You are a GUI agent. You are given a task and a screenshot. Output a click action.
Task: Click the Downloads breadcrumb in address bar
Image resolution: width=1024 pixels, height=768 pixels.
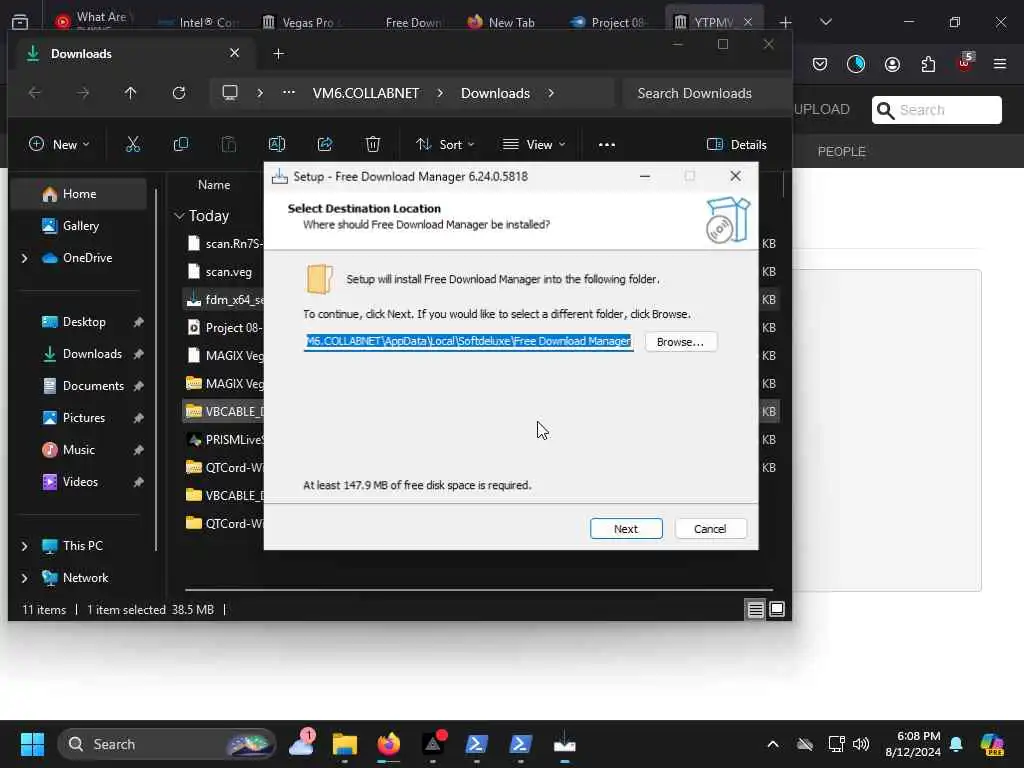point(495,93)
